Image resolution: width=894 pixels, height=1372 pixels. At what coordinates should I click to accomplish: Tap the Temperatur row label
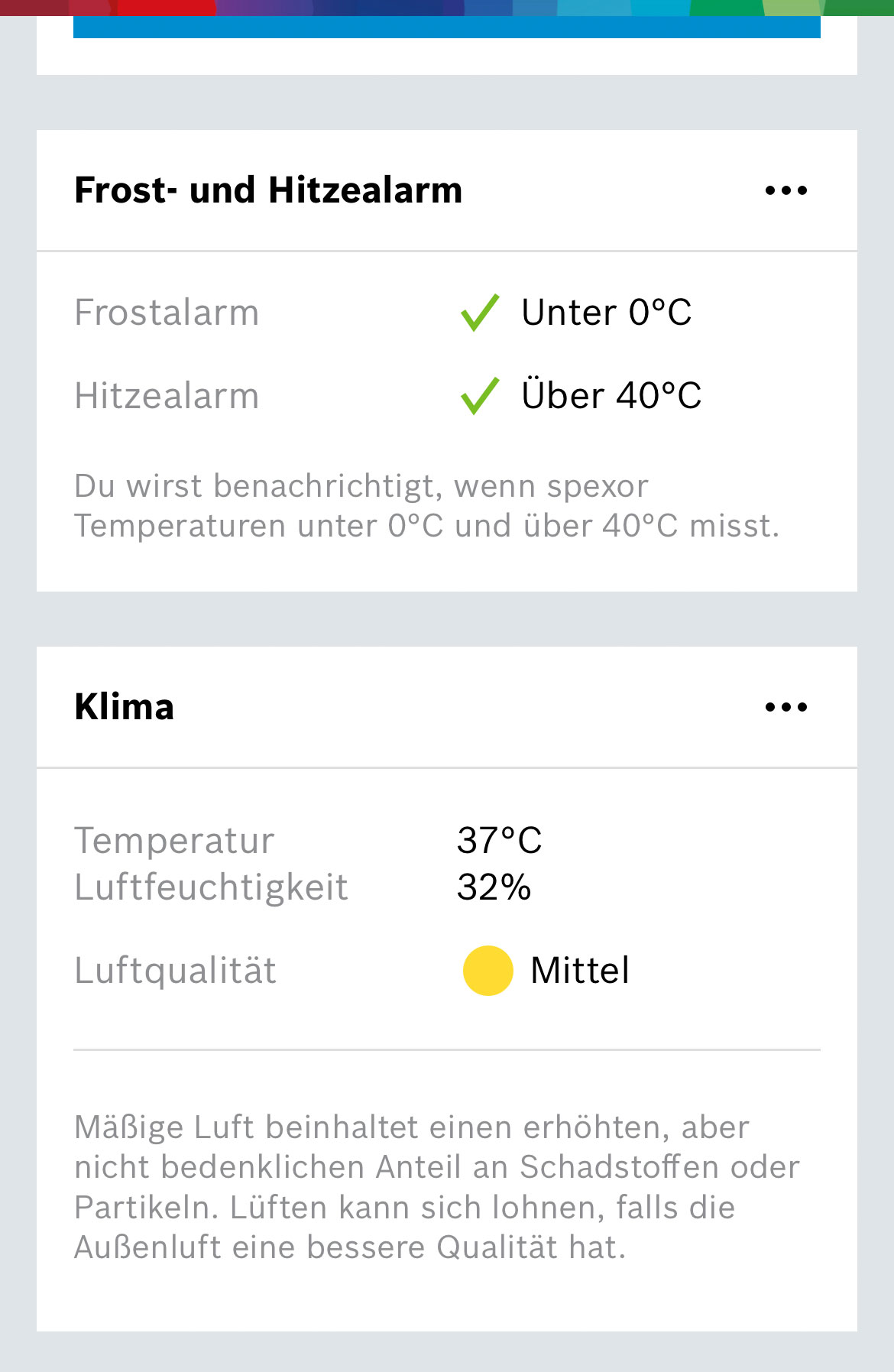click(x=174, y=841)
